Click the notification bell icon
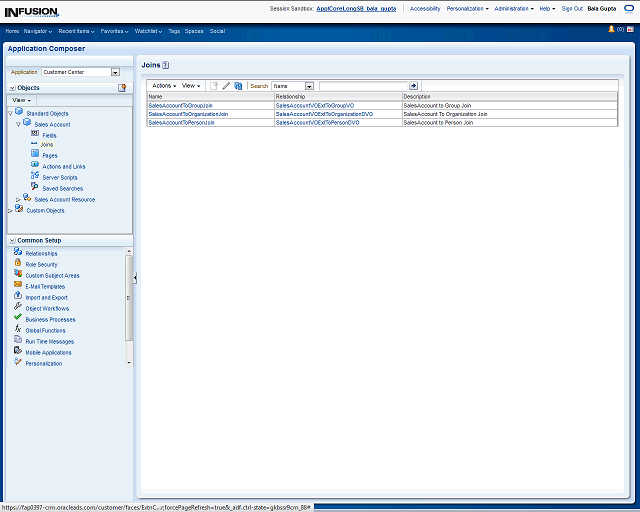The height and width of the screenshot is (512, 640). 611,29
